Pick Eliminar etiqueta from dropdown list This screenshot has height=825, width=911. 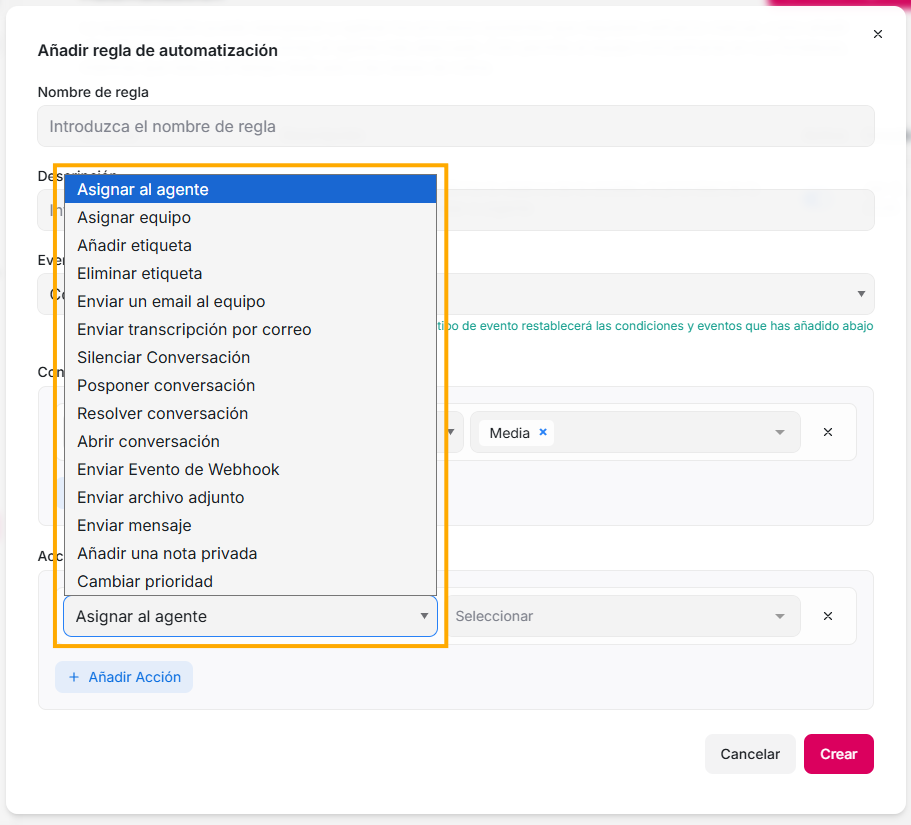[139, 273]
